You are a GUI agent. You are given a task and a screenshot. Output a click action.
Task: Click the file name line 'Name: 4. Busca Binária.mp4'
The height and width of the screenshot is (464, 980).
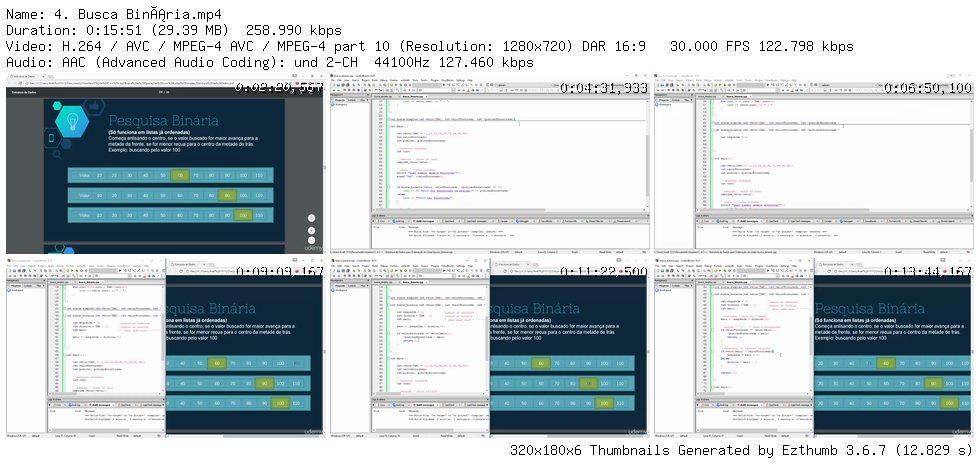tap(112, 14)
